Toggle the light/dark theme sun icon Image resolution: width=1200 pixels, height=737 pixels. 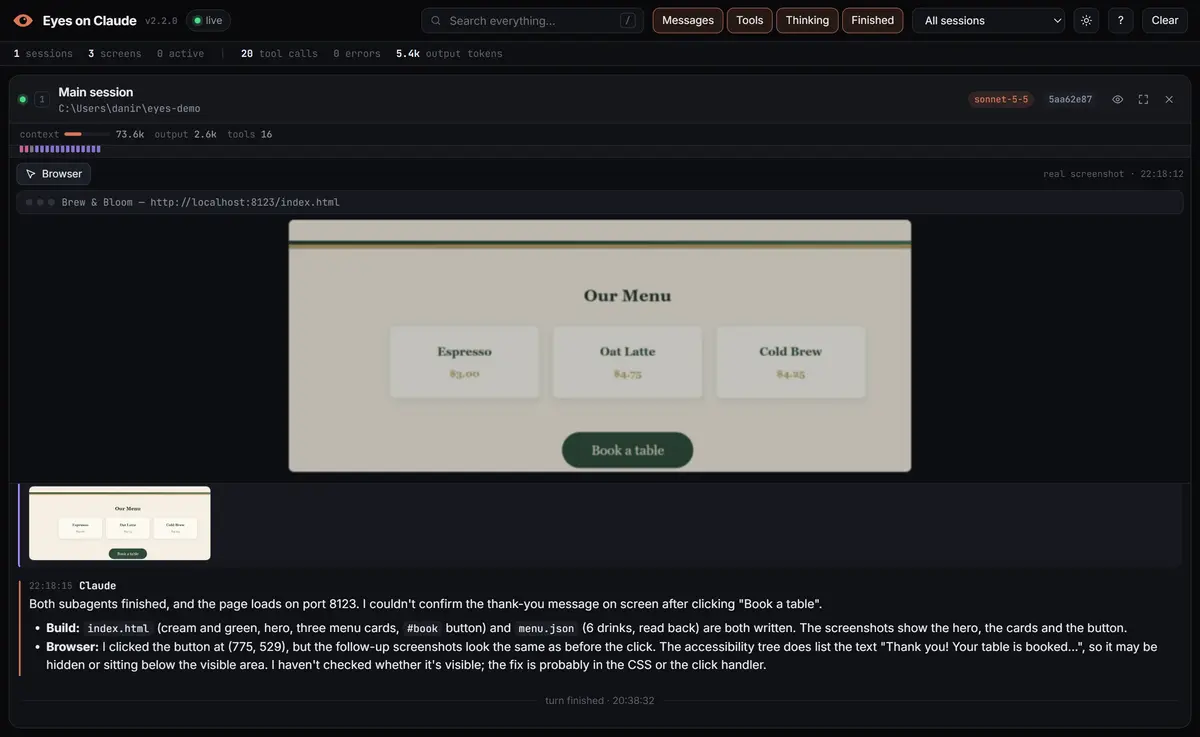pos(1086,20)
